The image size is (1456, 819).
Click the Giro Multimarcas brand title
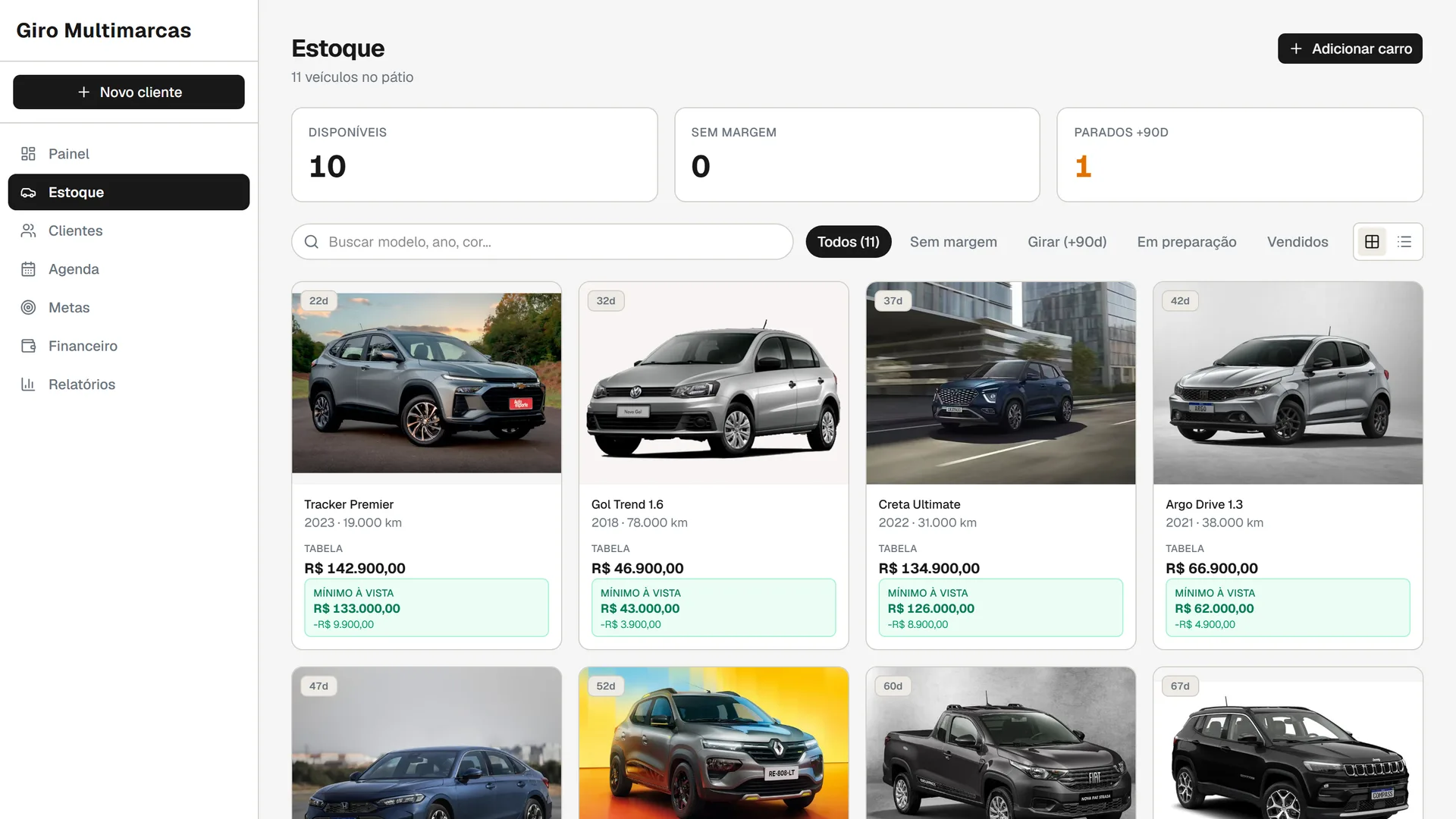[104, 30]
